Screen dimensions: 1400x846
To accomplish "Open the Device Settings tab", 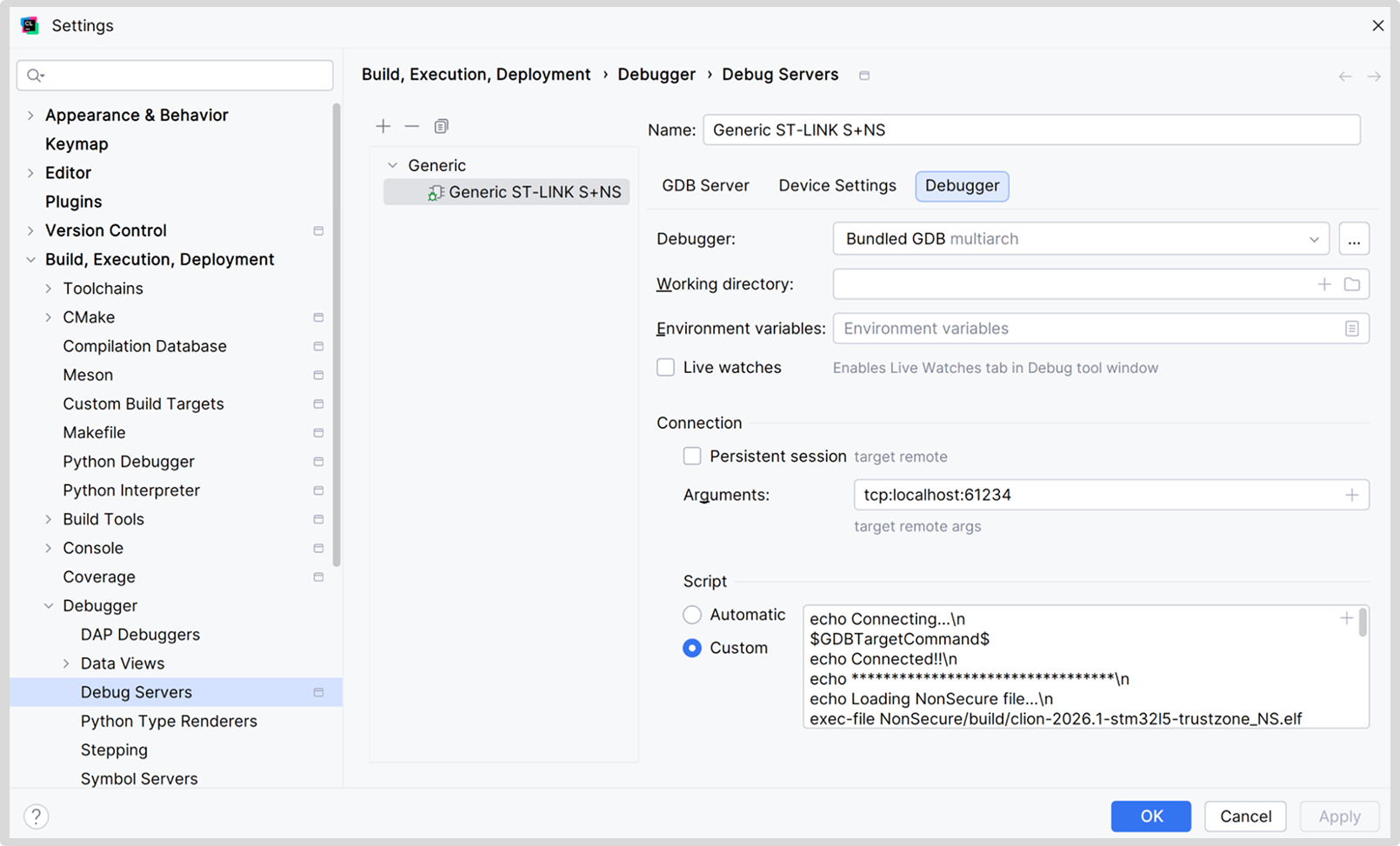I will point(837,186).
